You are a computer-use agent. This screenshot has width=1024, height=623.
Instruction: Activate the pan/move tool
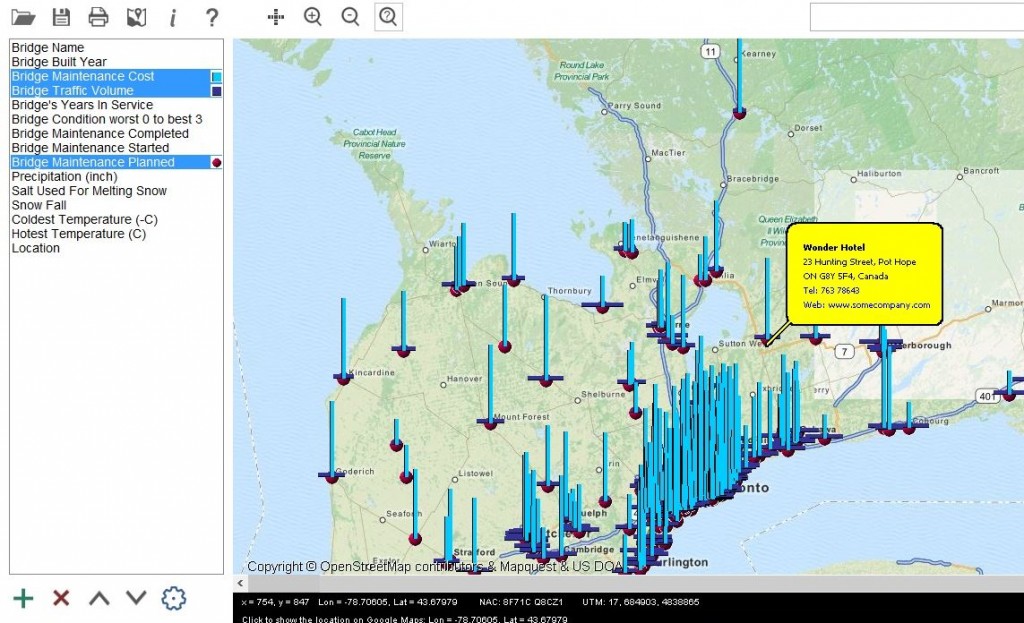tap(275, 17)
